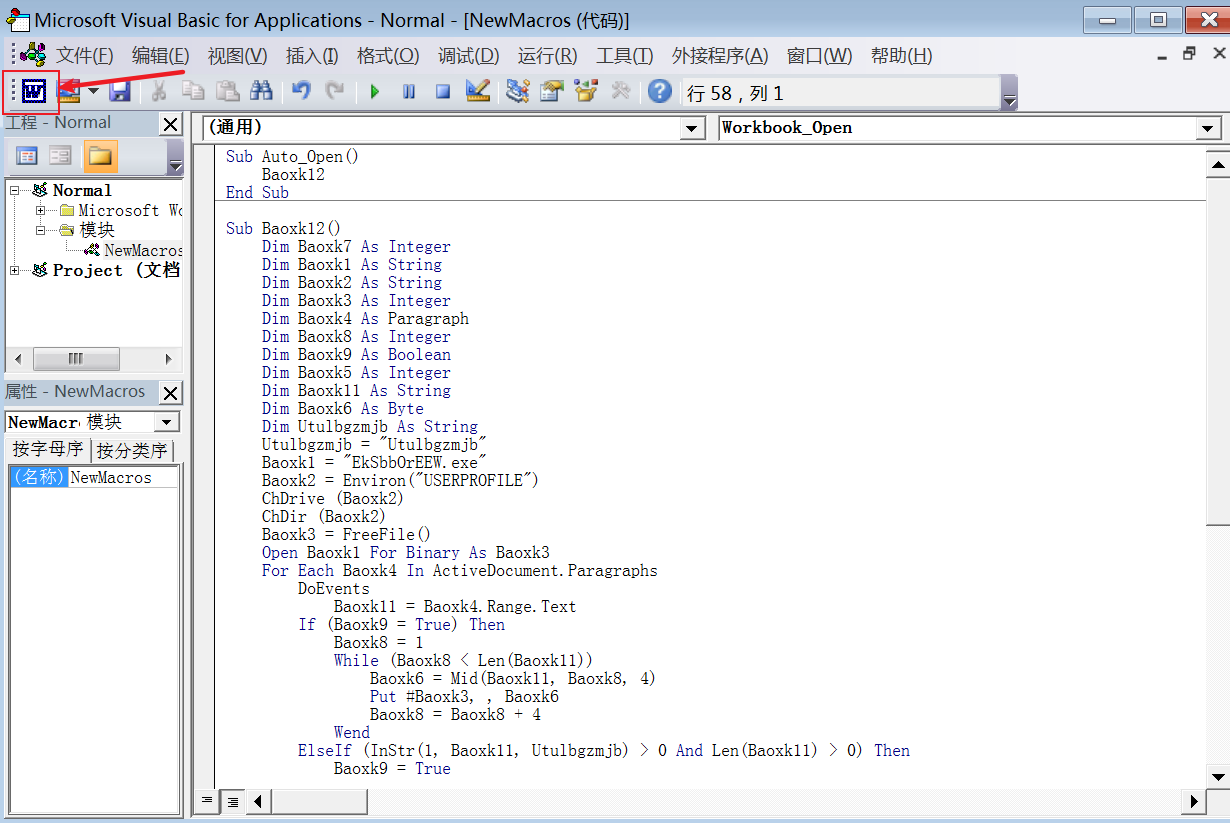Click View Code icon in project panel
Viewport: 1230px width, 823px height.
[x=27, y=155]
